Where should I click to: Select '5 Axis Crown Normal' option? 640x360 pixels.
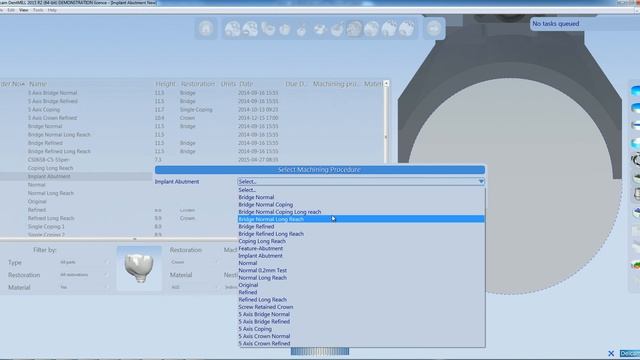tap(361, 336)
